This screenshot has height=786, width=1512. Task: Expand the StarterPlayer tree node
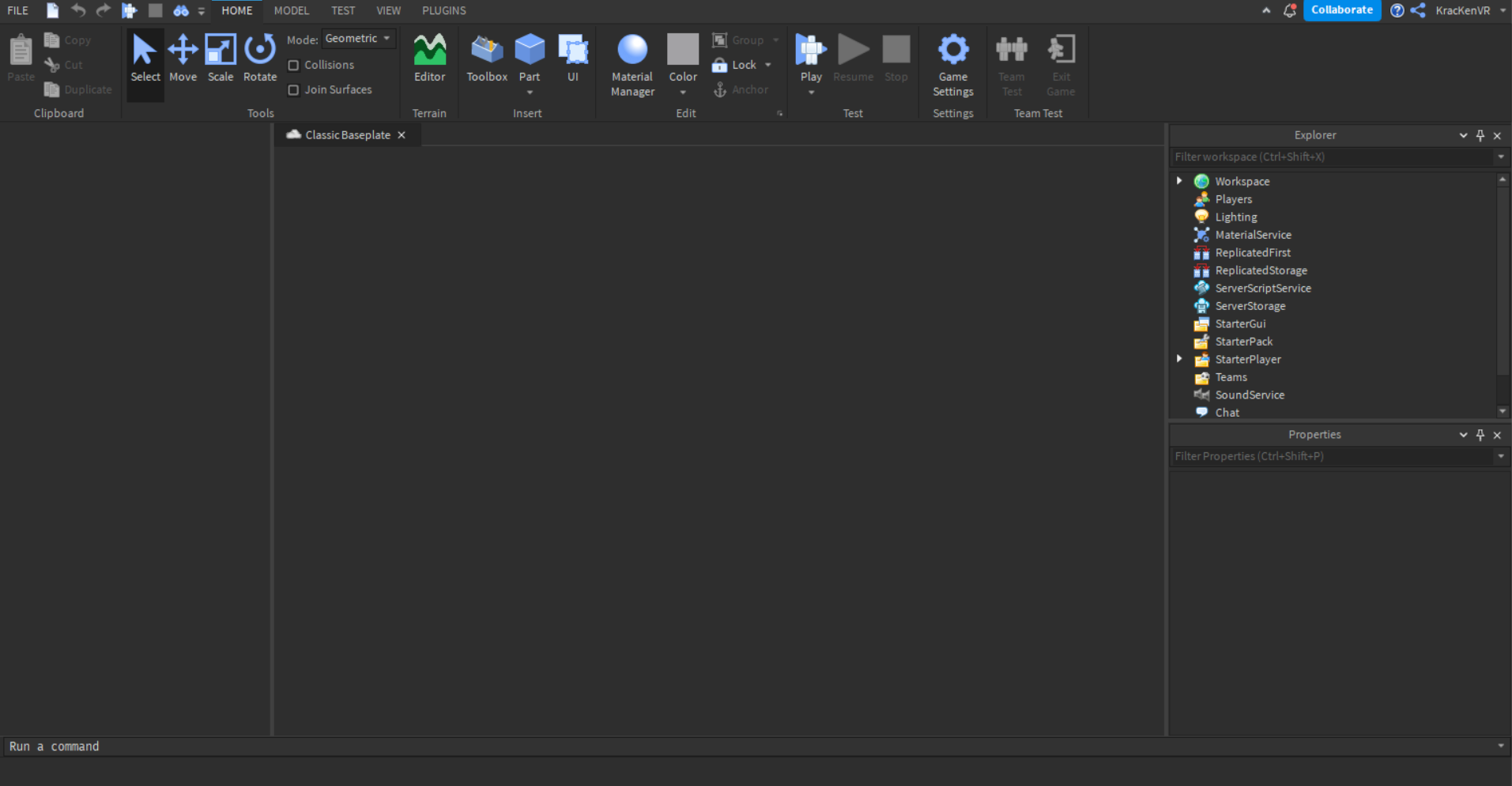(x=1179, y=359)
